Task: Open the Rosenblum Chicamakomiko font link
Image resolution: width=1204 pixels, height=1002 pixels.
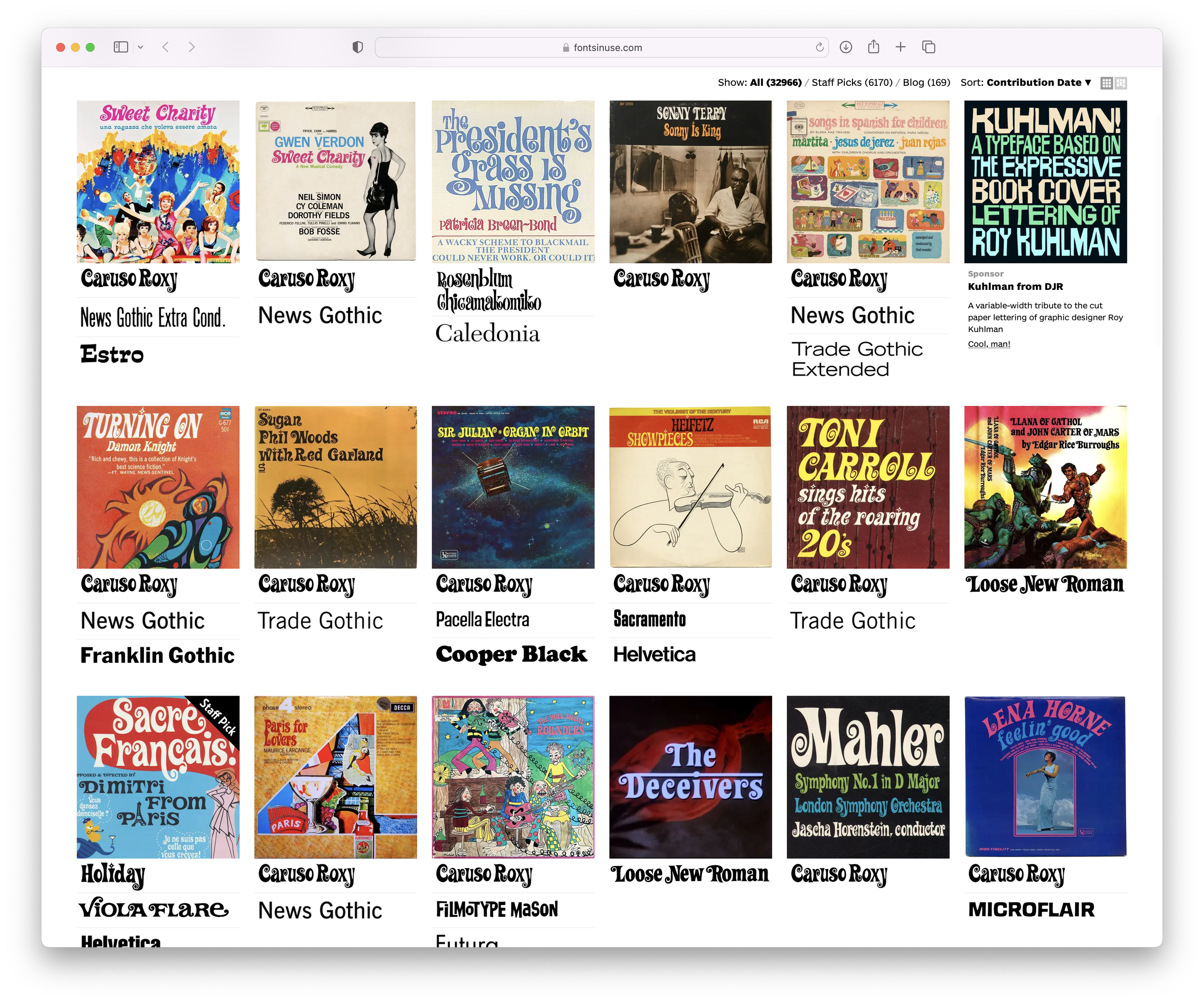Action: click(x=489, y=291)
